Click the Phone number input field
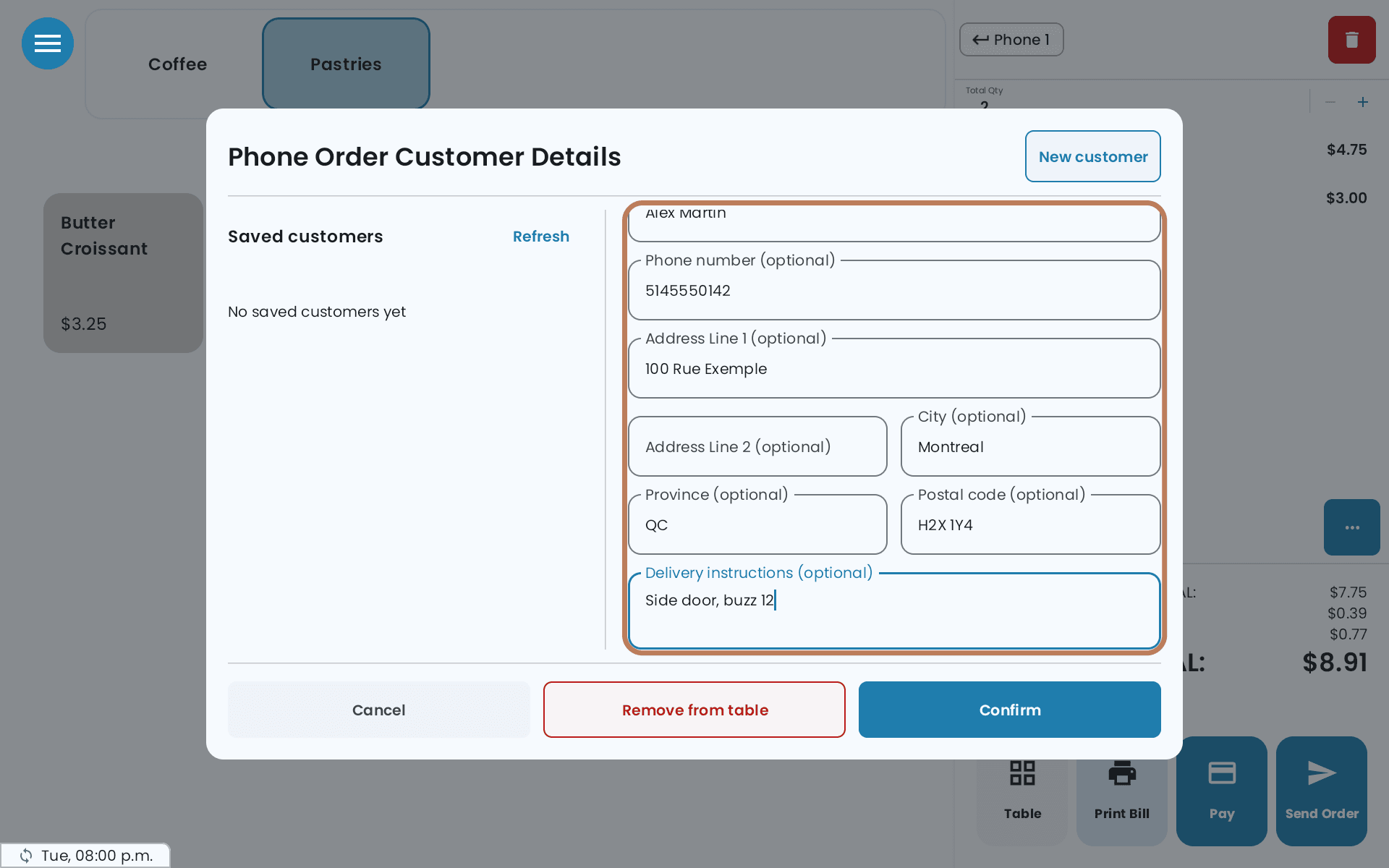Screen dimensions: 1389x868 894,290
